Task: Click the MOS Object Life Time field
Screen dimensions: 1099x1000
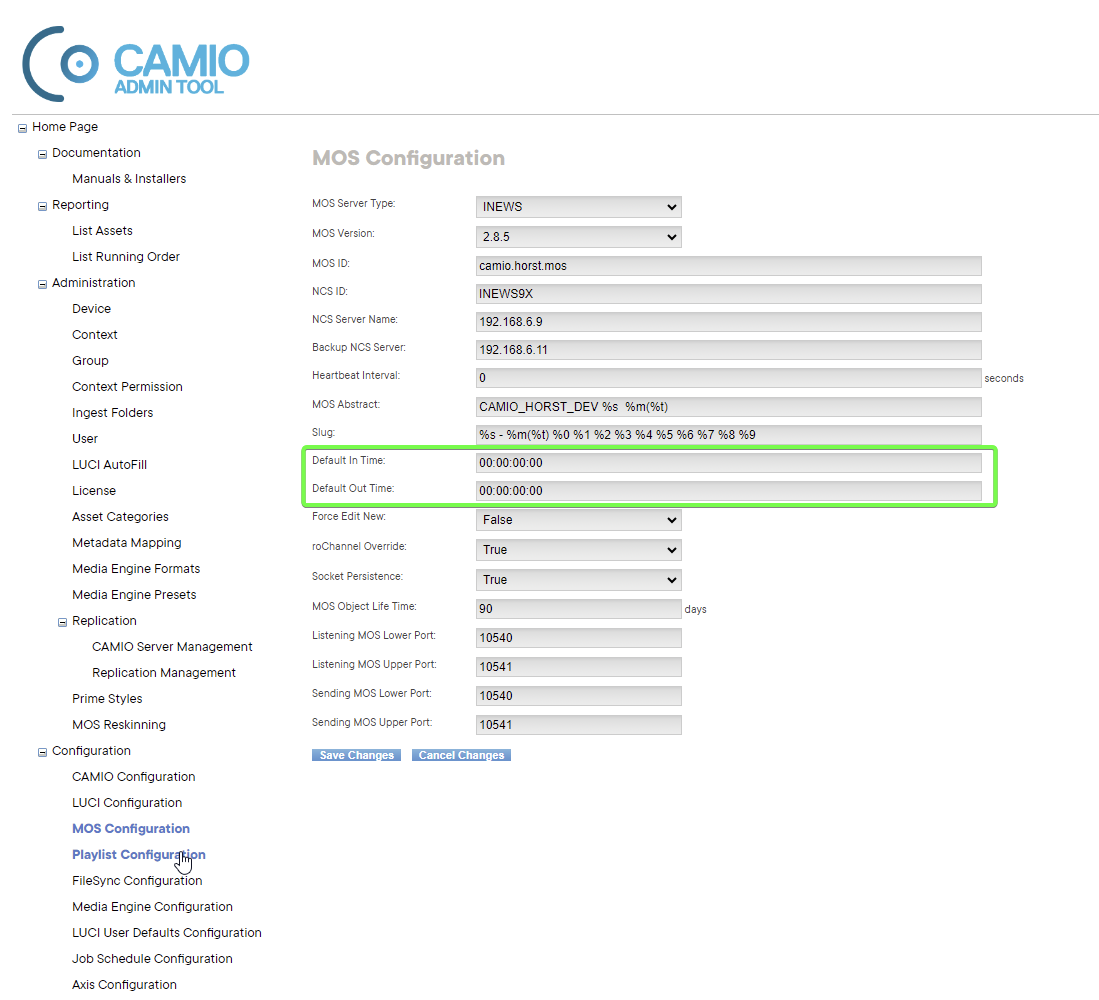Action: tap(578, 608)
